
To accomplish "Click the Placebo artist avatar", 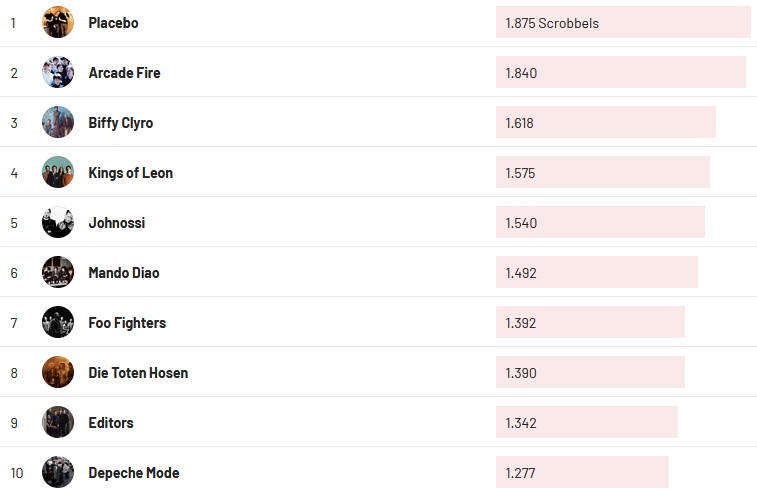I will pyautogui.click(x=58, y=22).
